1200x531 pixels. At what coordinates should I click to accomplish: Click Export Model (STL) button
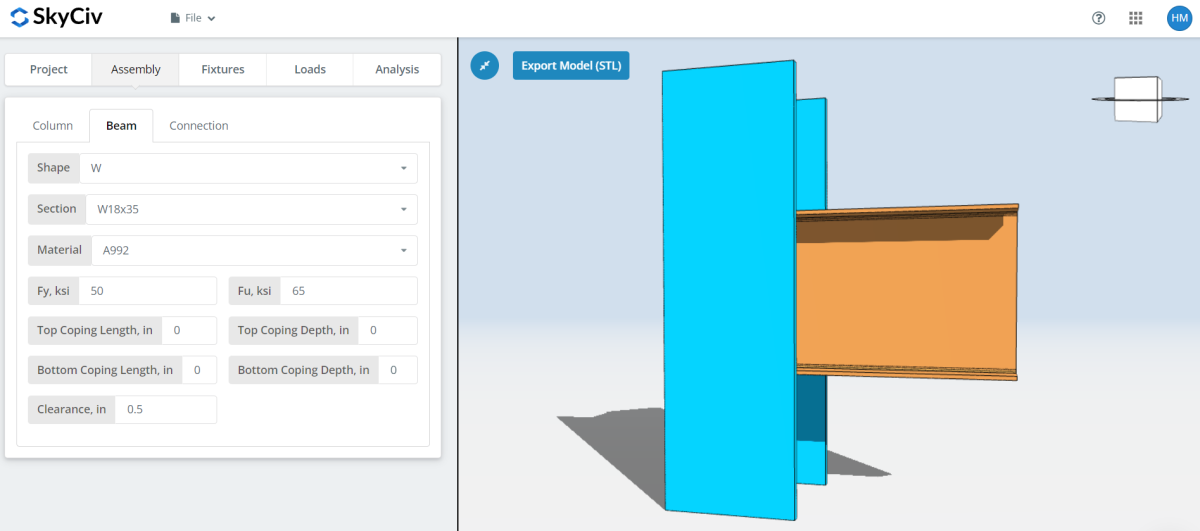pos(571,66)
